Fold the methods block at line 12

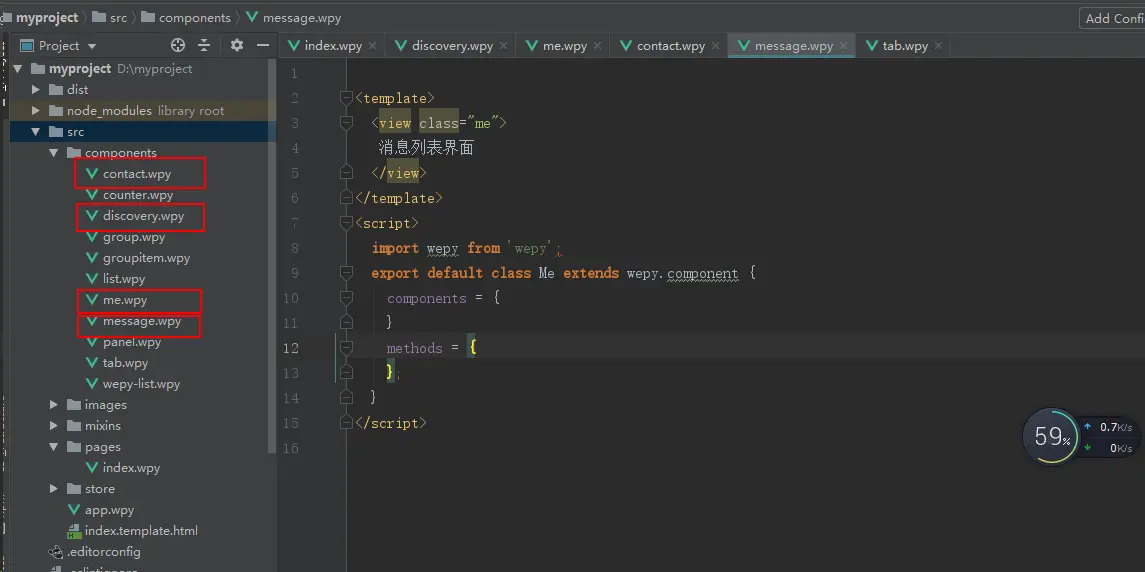point(347,348)
